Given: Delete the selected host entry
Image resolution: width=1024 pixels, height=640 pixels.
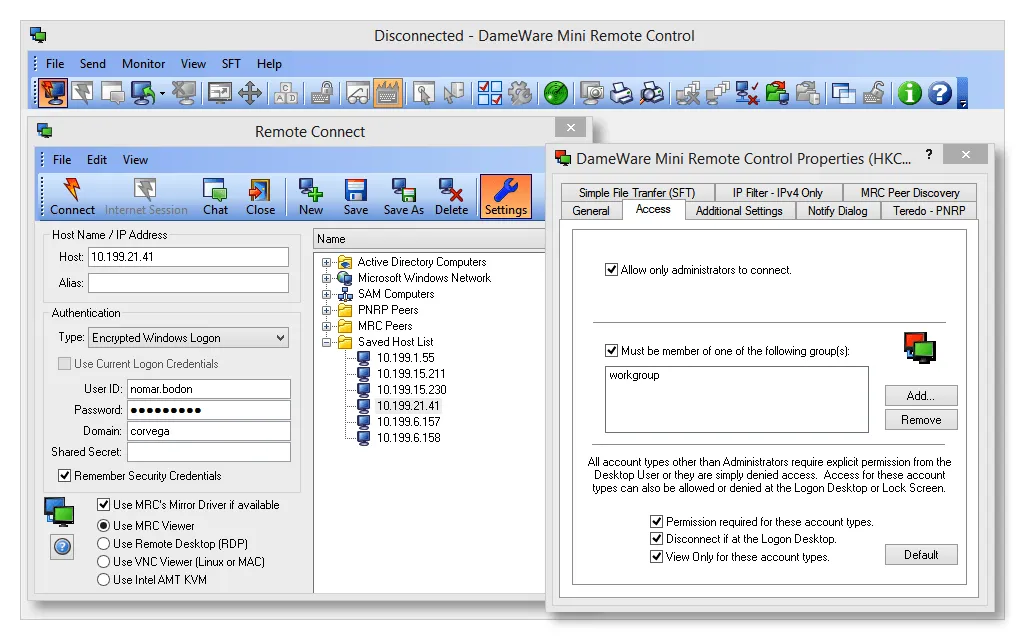Looking at the screenshot, I should click(x=451, y=195).
